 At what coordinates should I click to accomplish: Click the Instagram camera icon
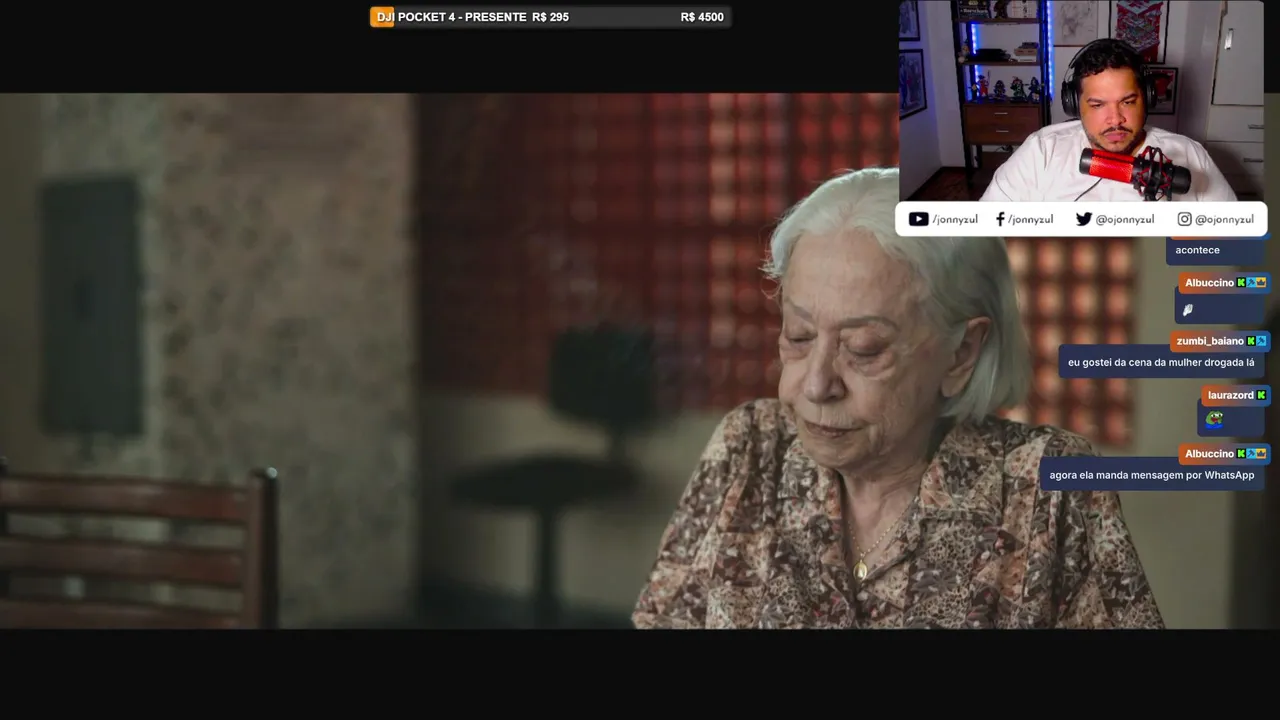coord(1184,219)
